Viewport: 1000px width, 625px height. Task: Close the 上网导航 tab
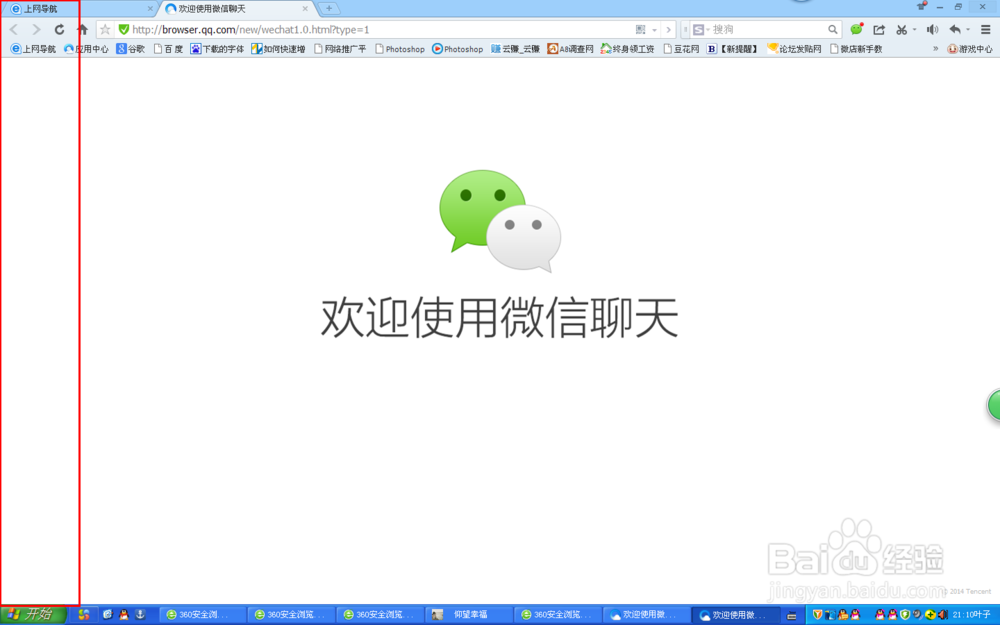[150, 9]
